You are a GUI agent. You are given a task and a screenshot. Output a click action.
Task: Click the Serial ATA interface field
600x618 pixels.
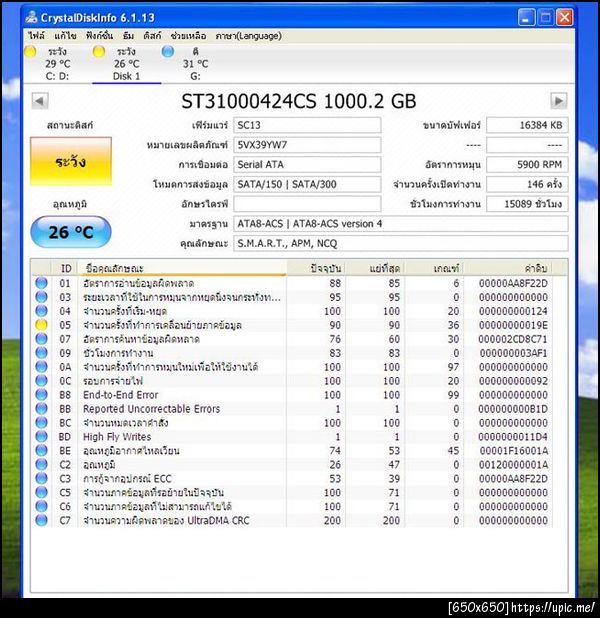pos(307,164)
